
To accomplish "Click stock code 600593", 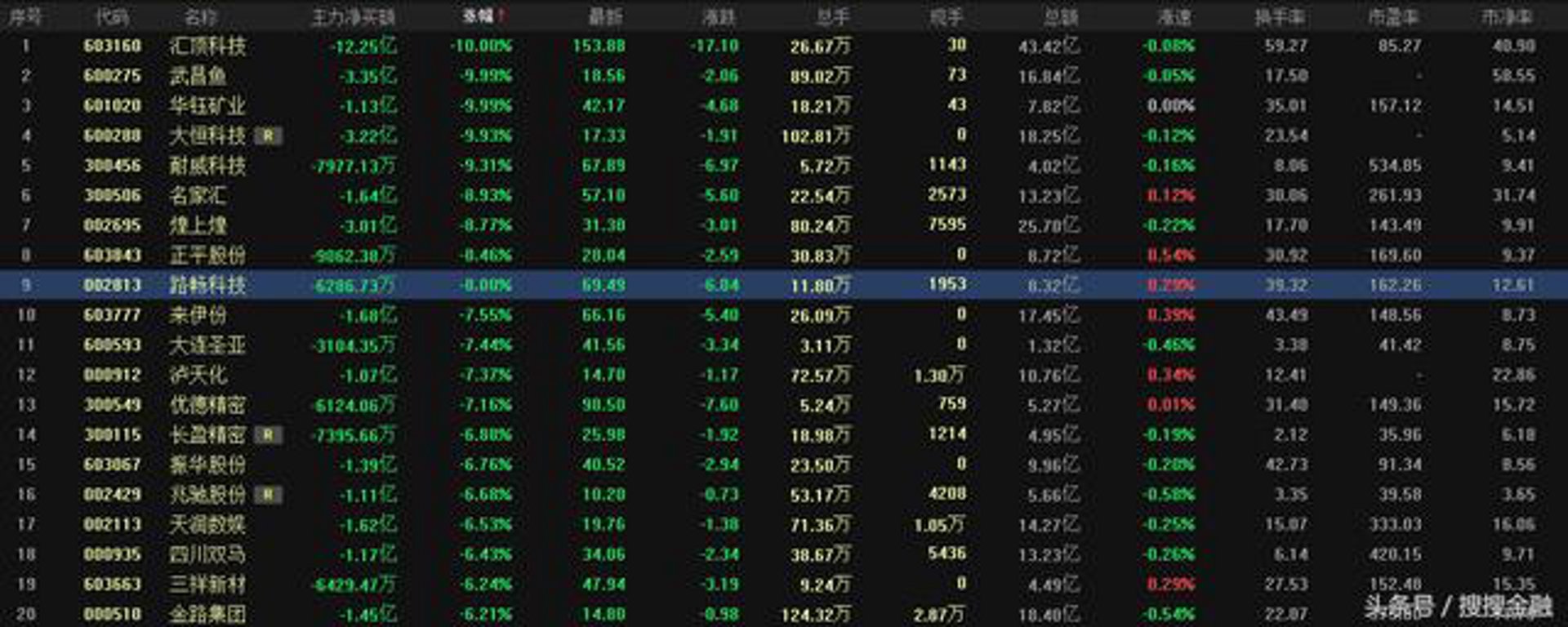I will 113,345.
